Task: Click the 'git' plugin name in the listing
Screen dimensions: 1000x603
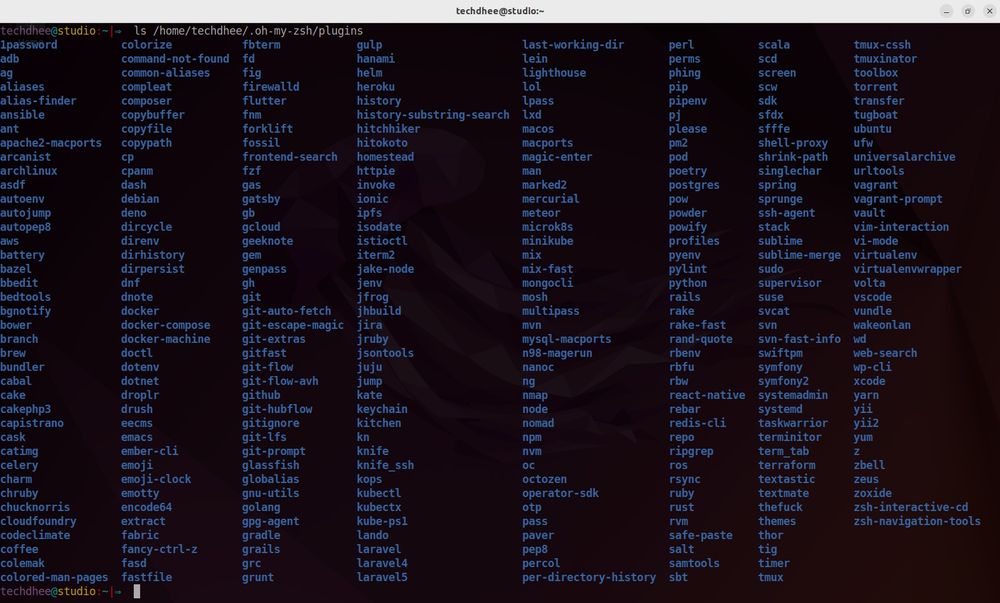Action: (x=250, y=296)
